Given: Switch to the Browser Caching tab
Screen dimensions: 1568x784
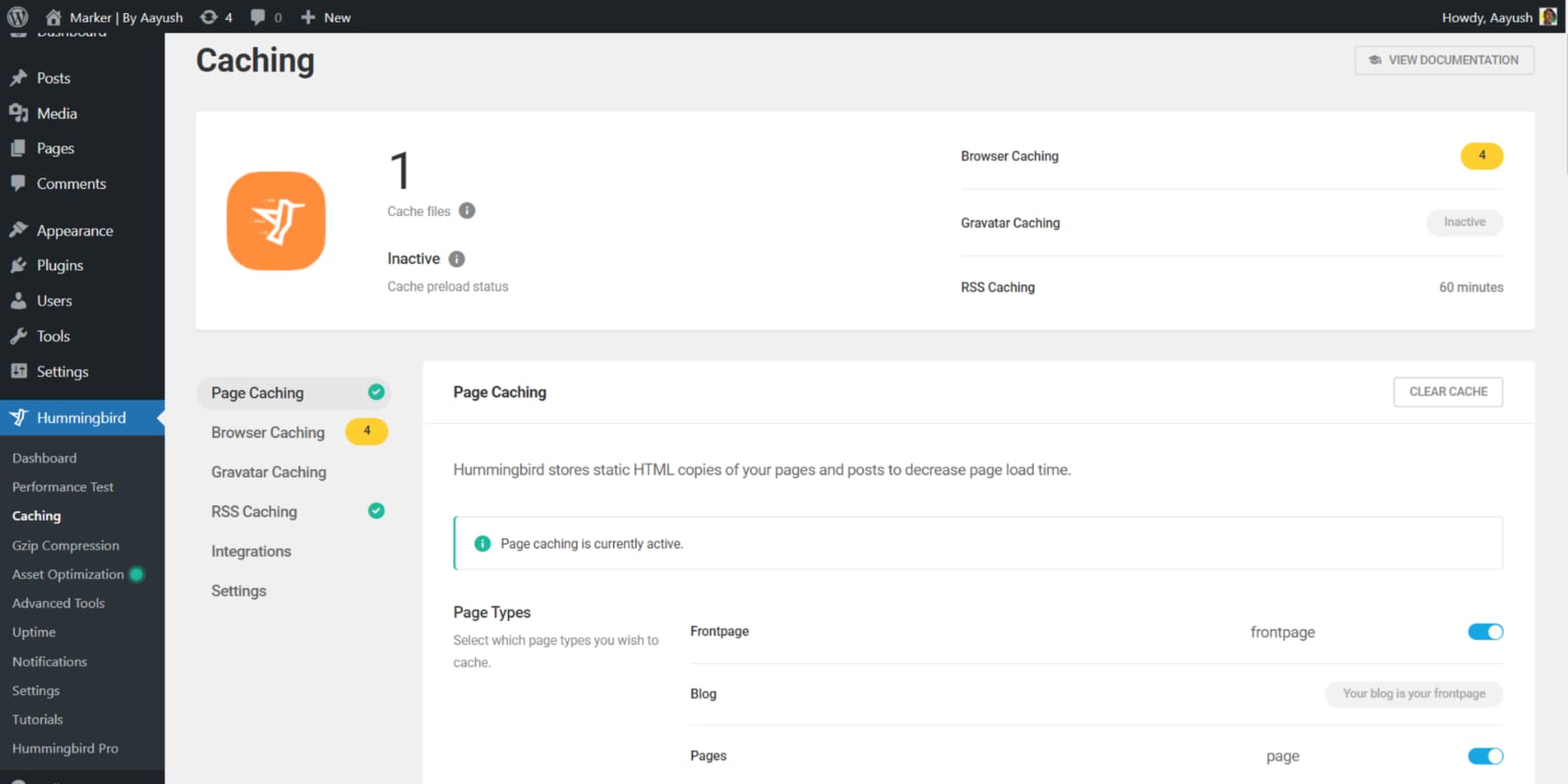Looking at the screenshot, I should click(267, 432).
